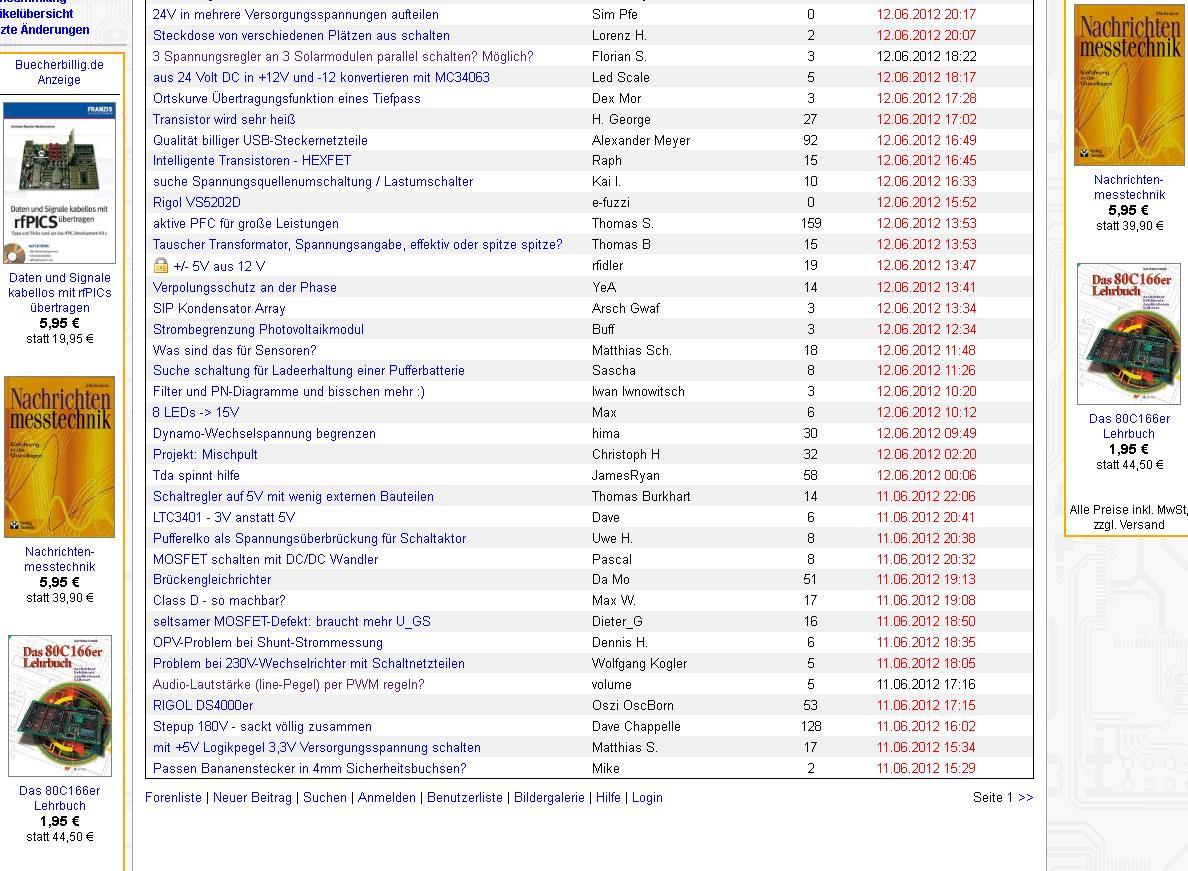Screen dimensions: 1188x871
Task: Open the 'Rigol VS5202D' thread
Action: (196, 203)
